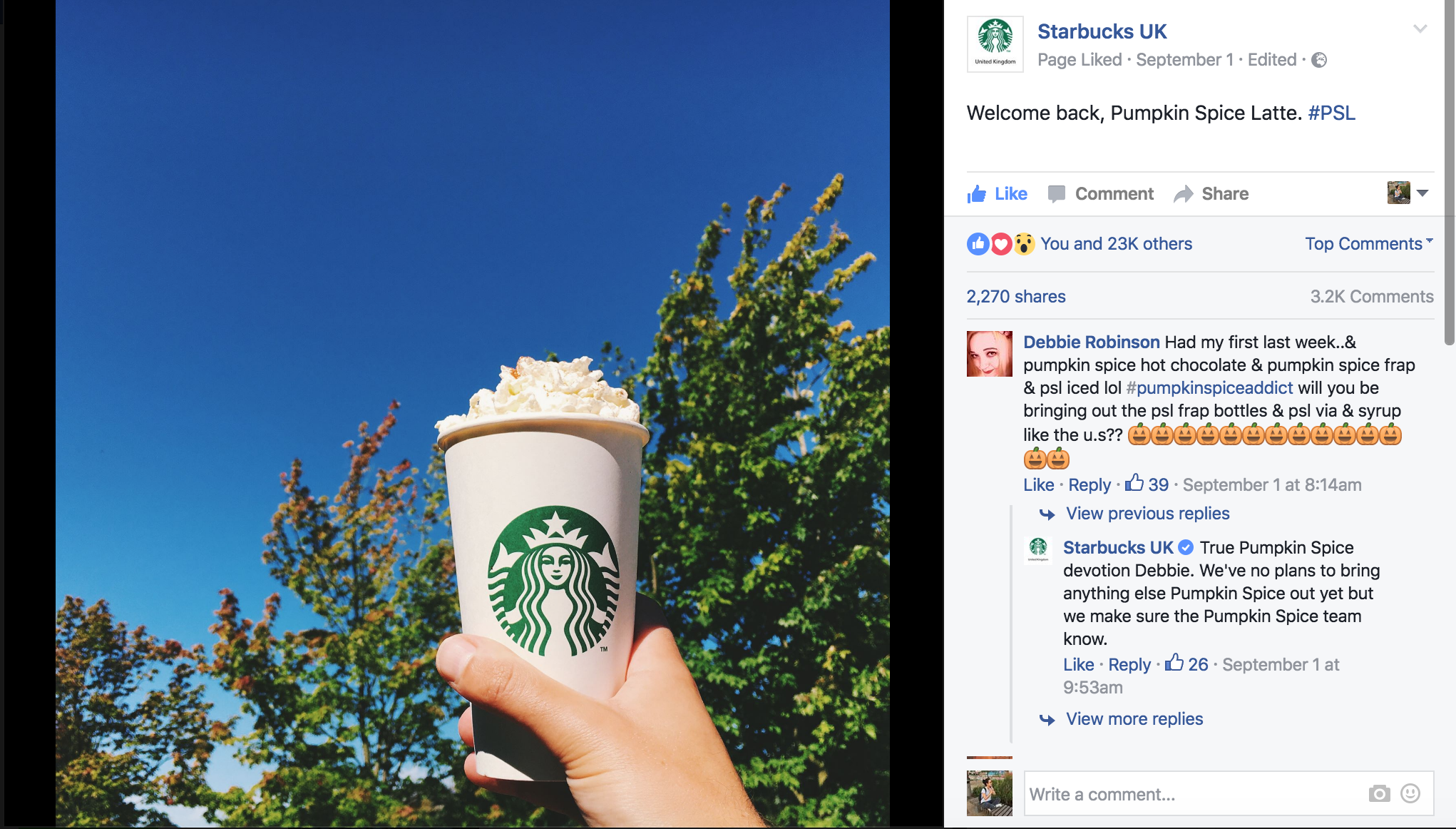Click the Starbucks UK page logo
This screenshot has height=829, width=1456.
point(995,44)
